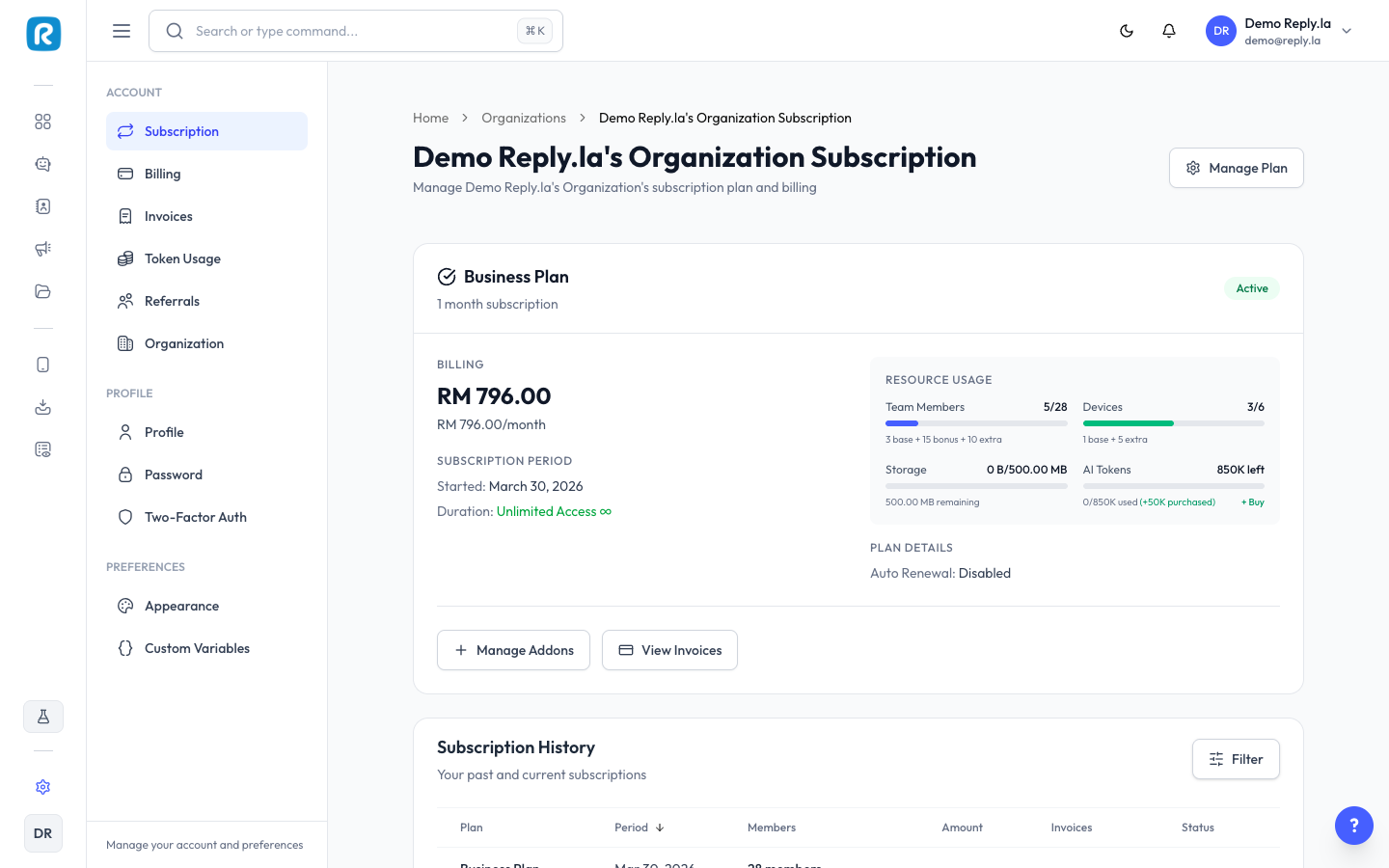This screenshot has height=868, width=1389.
Task: Click the search command input field
Action: tap(356, 31)
